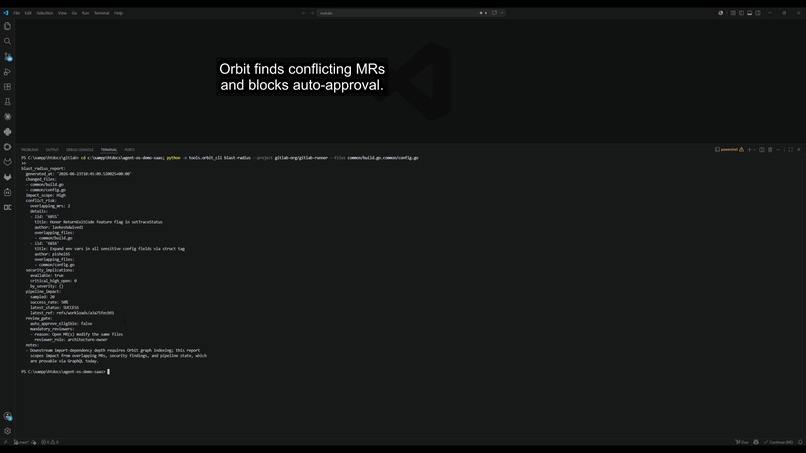Open the command center dropdown arrow
The height and width of the screenshot is (453, 806).
502,13
